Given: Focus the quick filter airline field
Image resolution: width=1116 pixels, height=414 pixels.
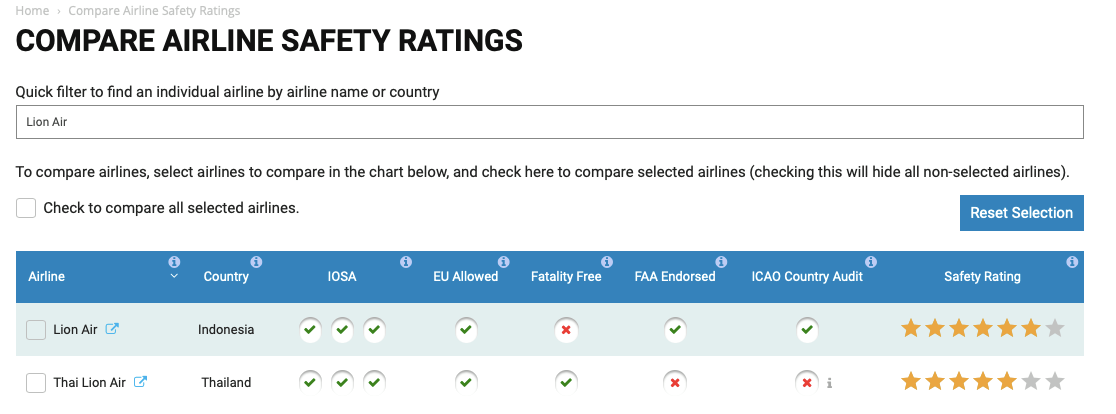Looking at the screenshot, I should coord(549,122).
